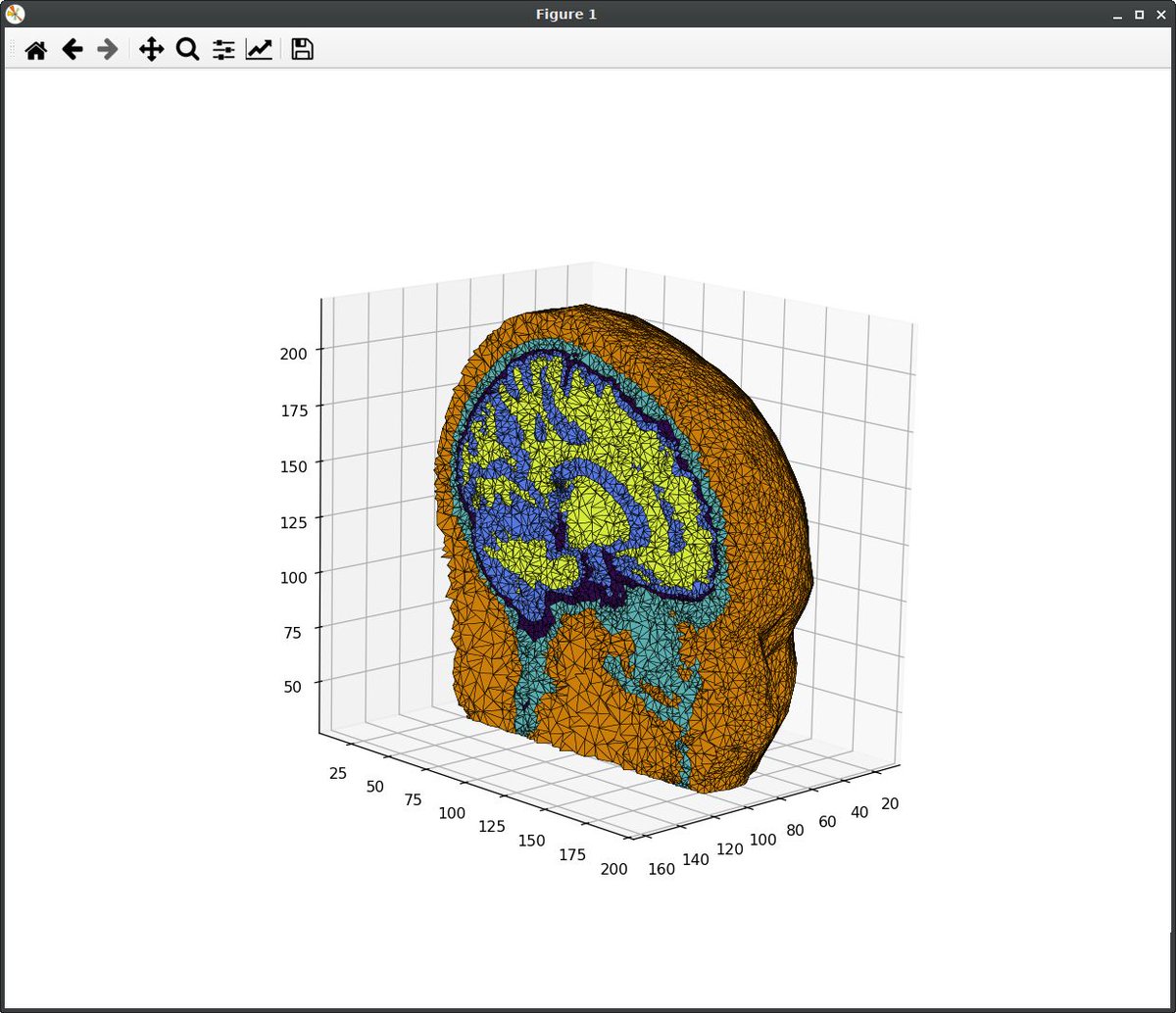Image resolution: width=1176 pixels, height=1013 pixels.
Task: Open the Configure subplots dialog
Action: coord(223,50)
